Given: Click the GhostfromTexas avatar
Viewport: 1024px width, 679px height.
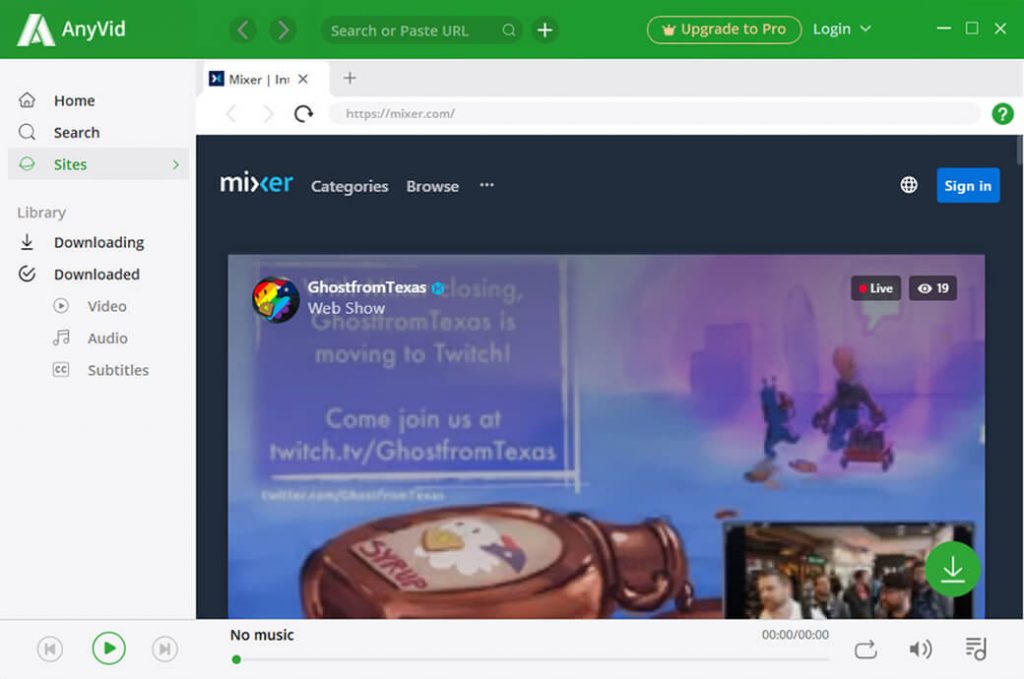Looking at the screenshot, I should pyautogui.click(x=276, y=299).
